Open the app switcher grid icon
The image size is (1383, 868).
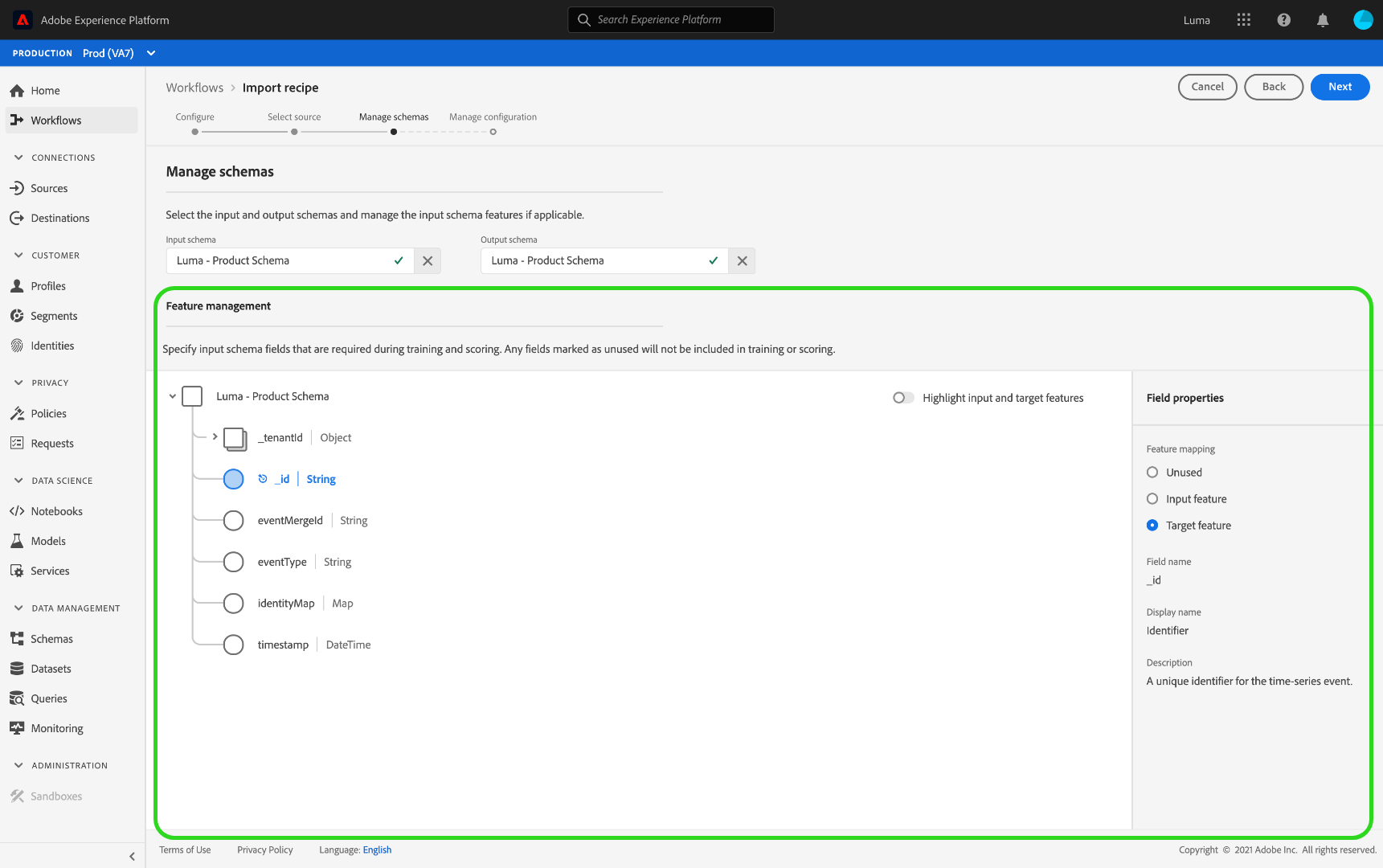[x=1244, y=20]
